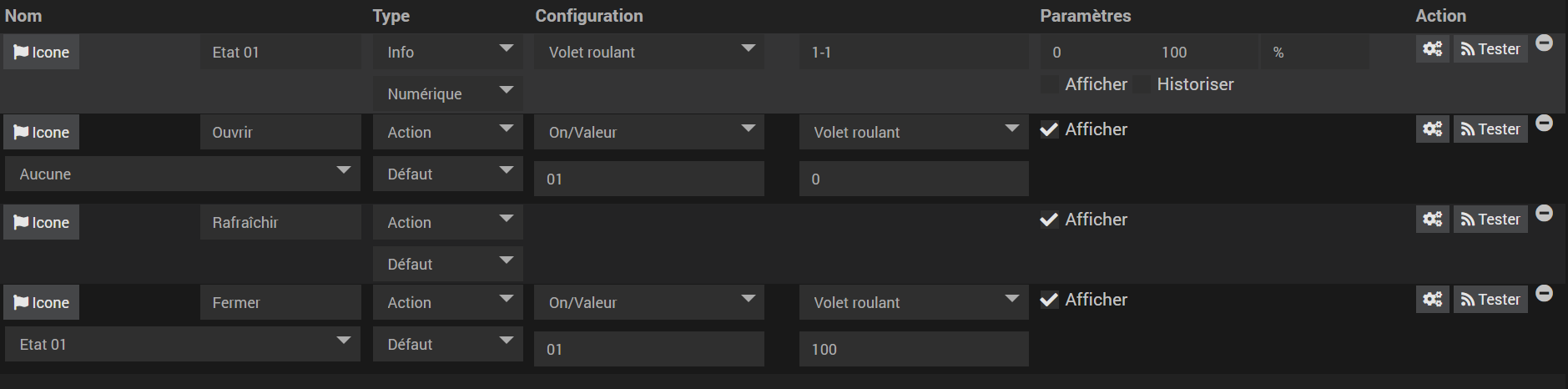Uncheck Afficher for the Ouvrir command

click(x=1050, y=129)
